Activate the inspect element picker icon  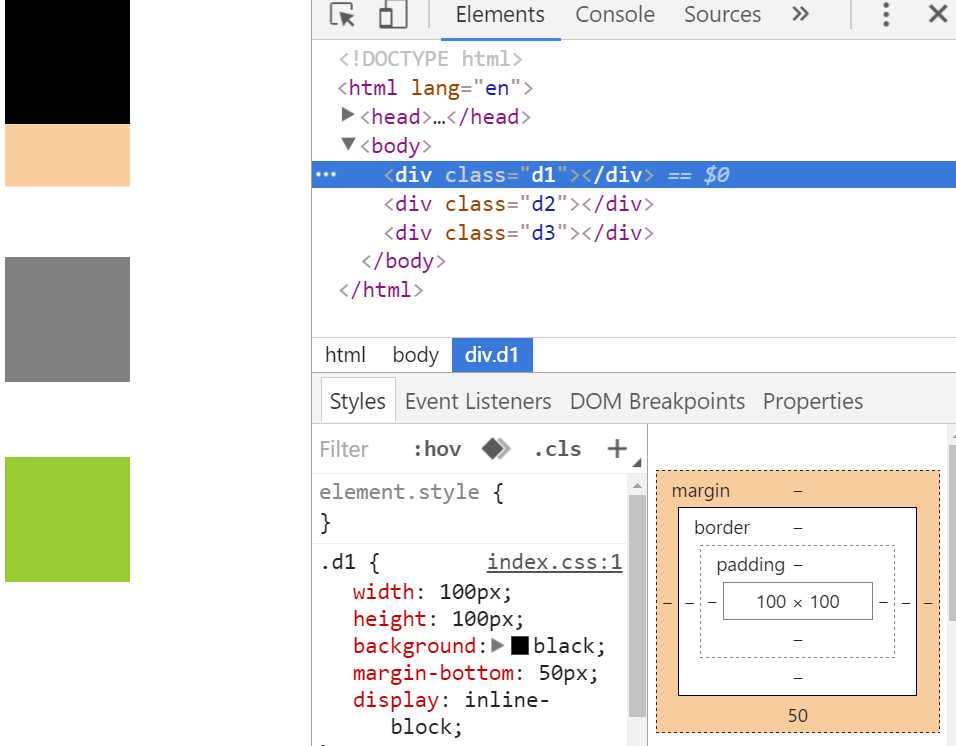coord(342,15)
